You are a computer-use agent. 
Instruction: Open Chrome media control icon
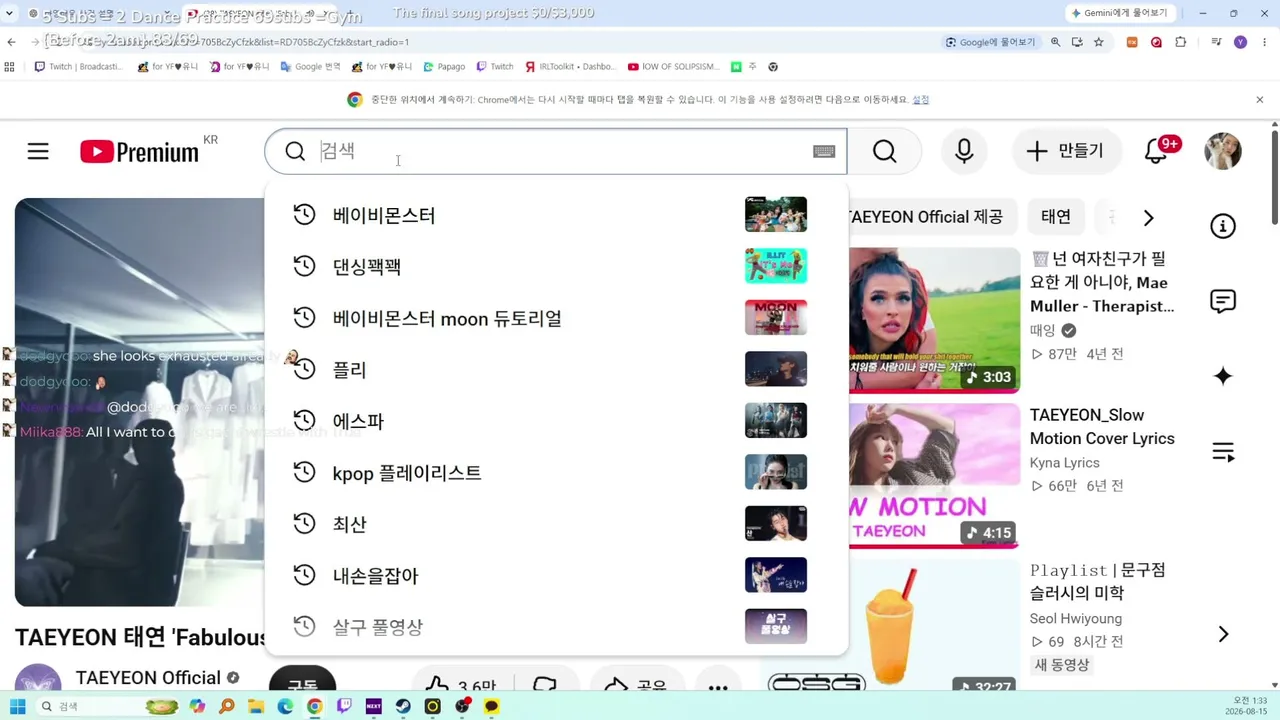[1216, 42]
